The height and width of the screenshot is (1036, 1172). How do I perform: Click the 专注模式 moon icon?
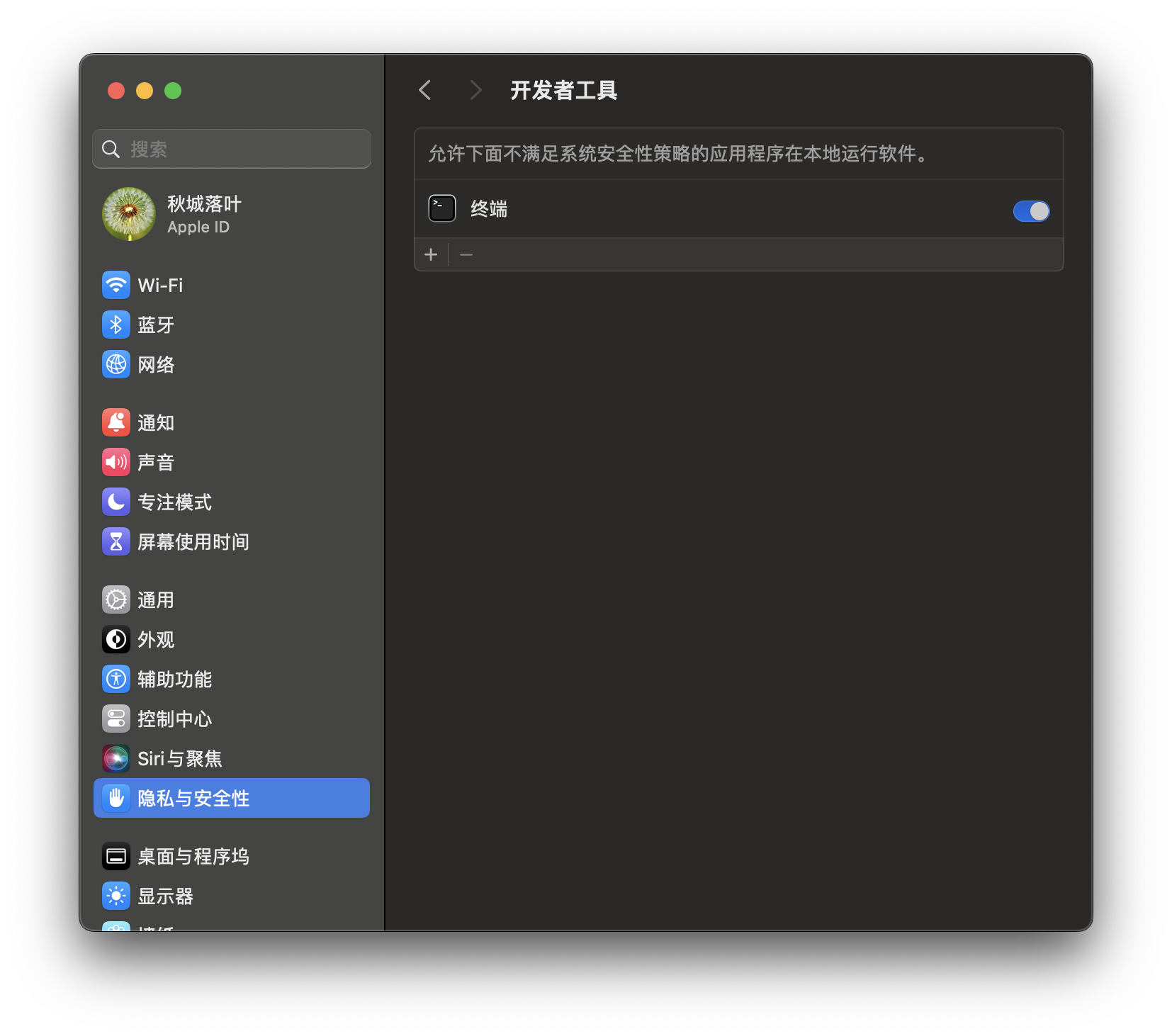(116, 502)
